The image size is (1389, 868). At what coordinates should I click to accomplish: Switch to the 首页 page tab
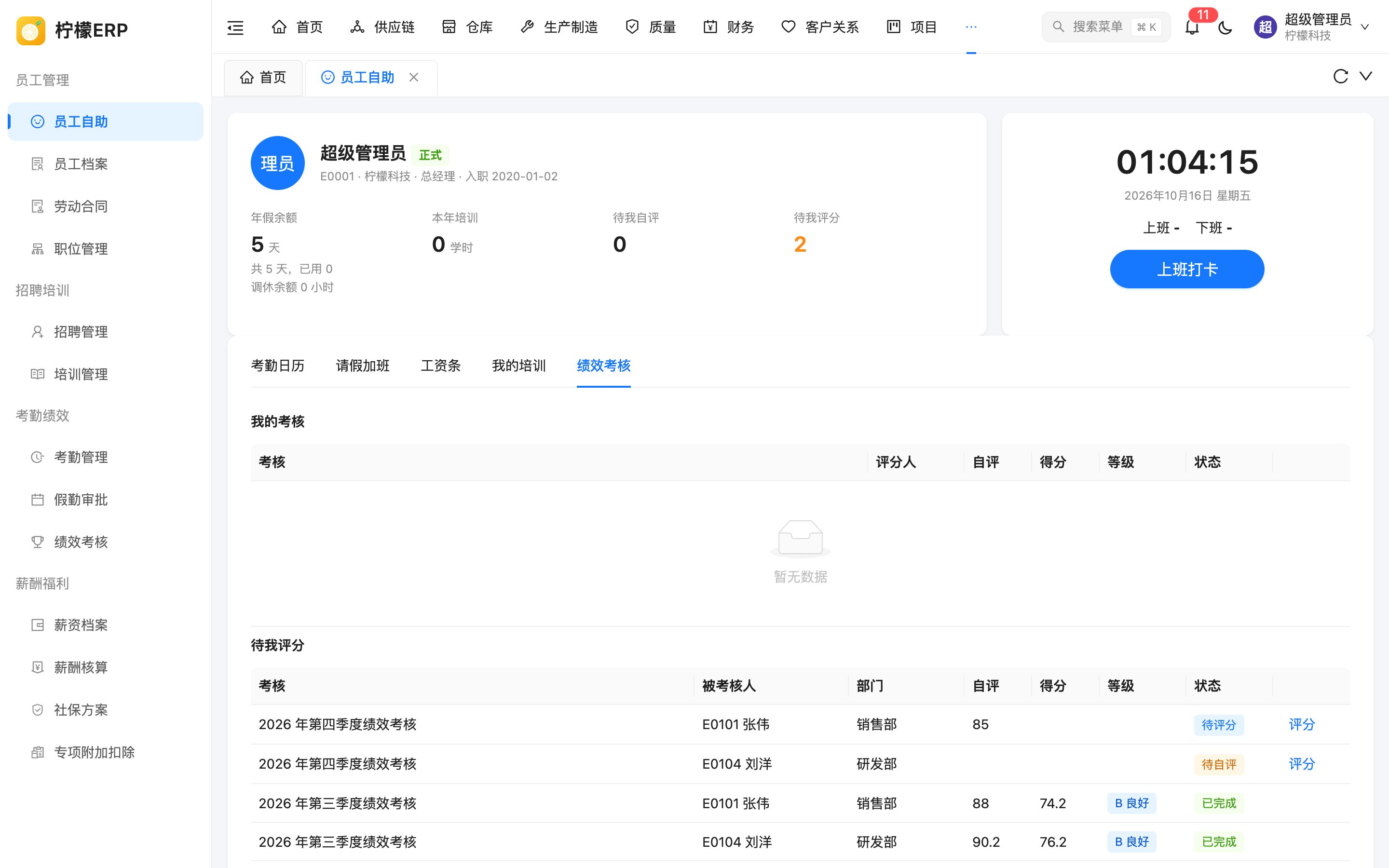(x=263, y=78)
